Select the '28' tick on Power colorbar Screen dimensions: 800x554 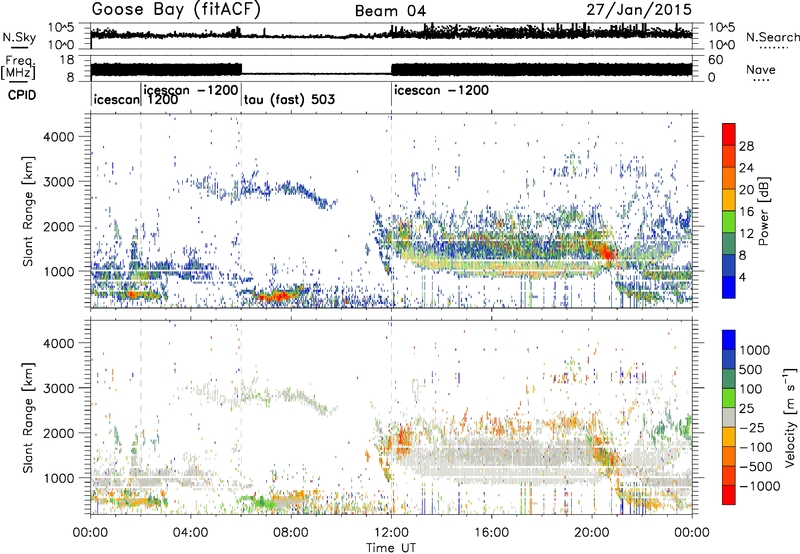(746, 146)
